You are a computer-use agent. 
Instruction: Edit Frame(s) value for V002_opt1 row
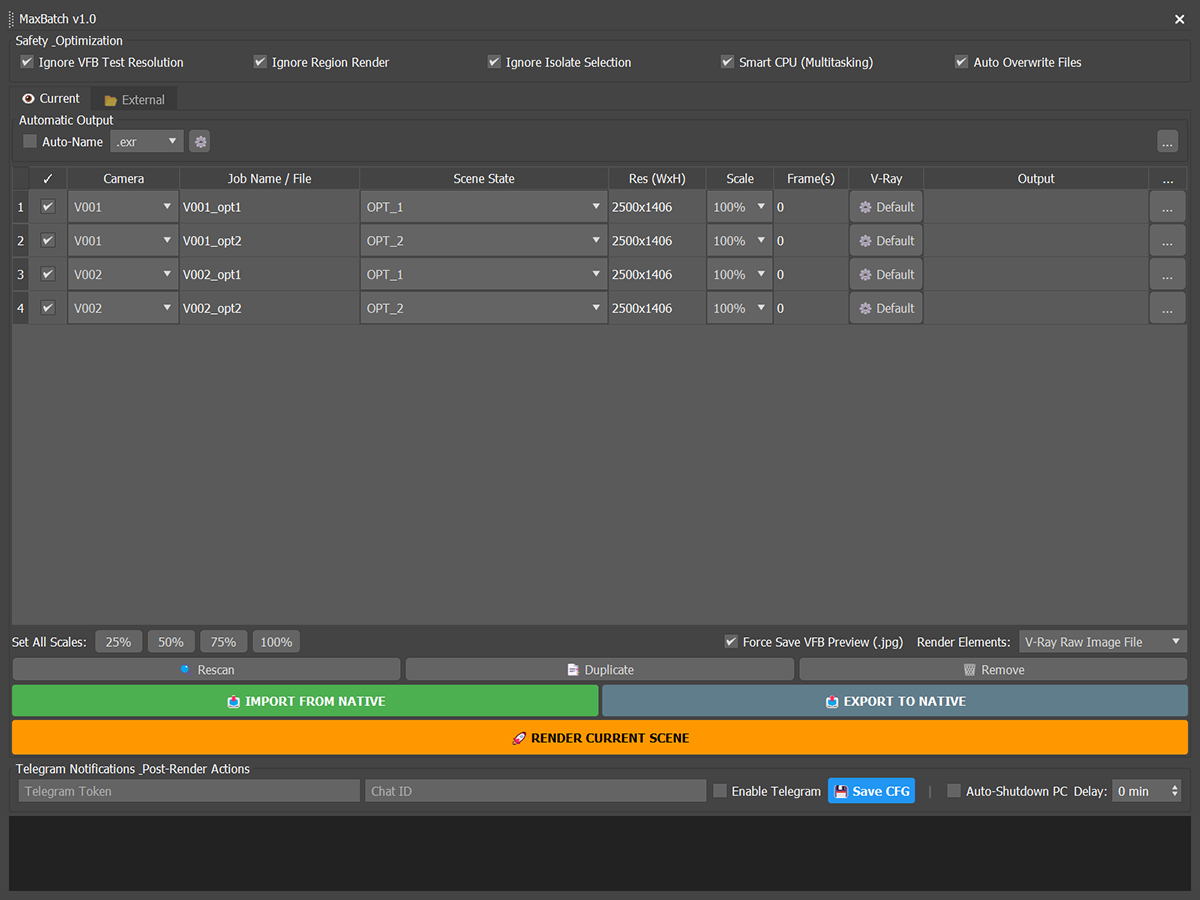[x=811, y=275]
